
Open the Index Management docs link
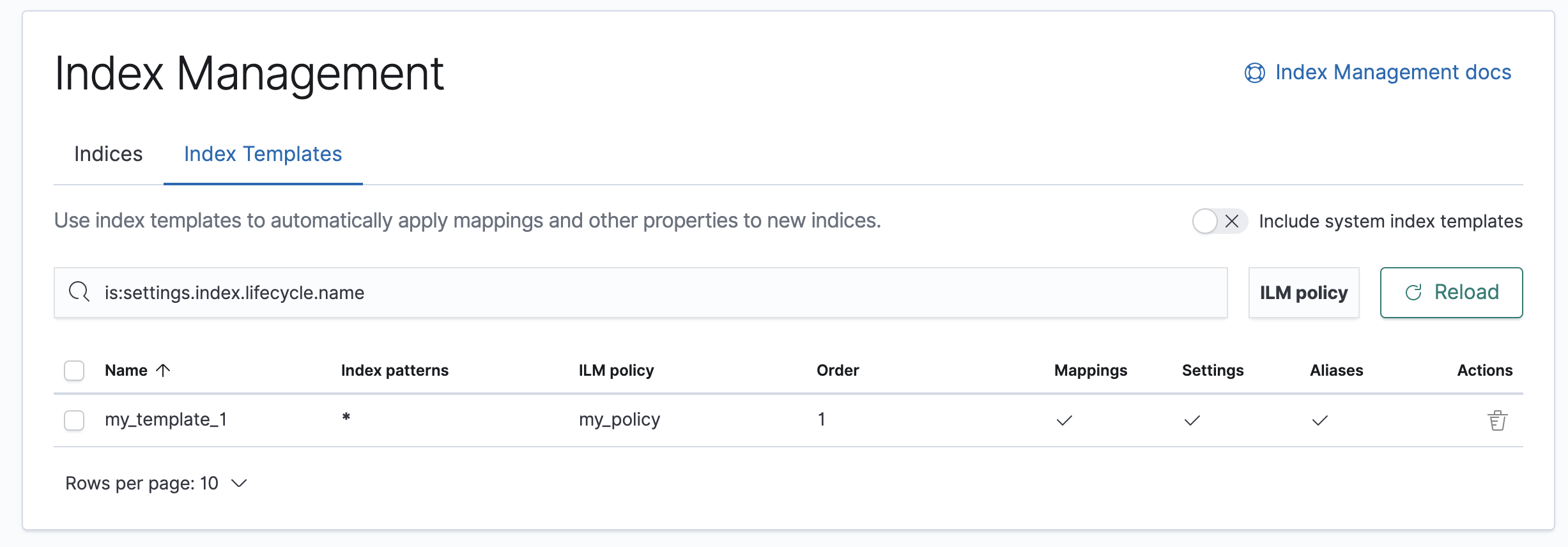coord(1392,72)
